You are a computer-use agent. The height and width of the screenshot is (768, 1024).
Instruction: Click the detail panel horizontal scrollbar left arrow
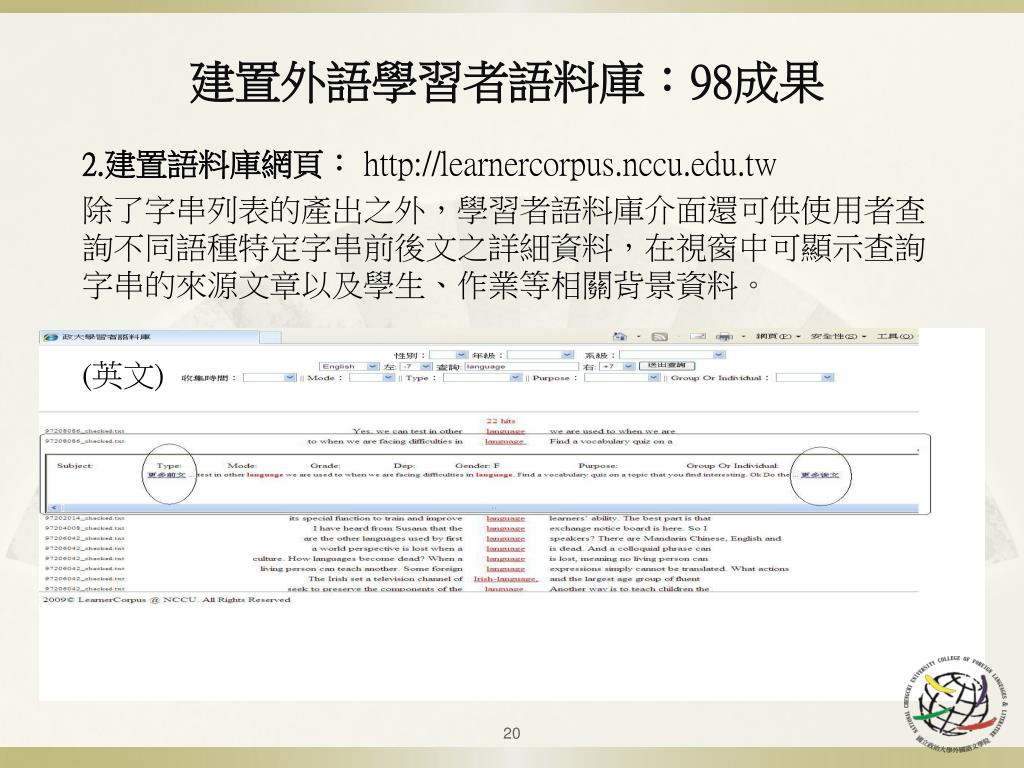53,508
